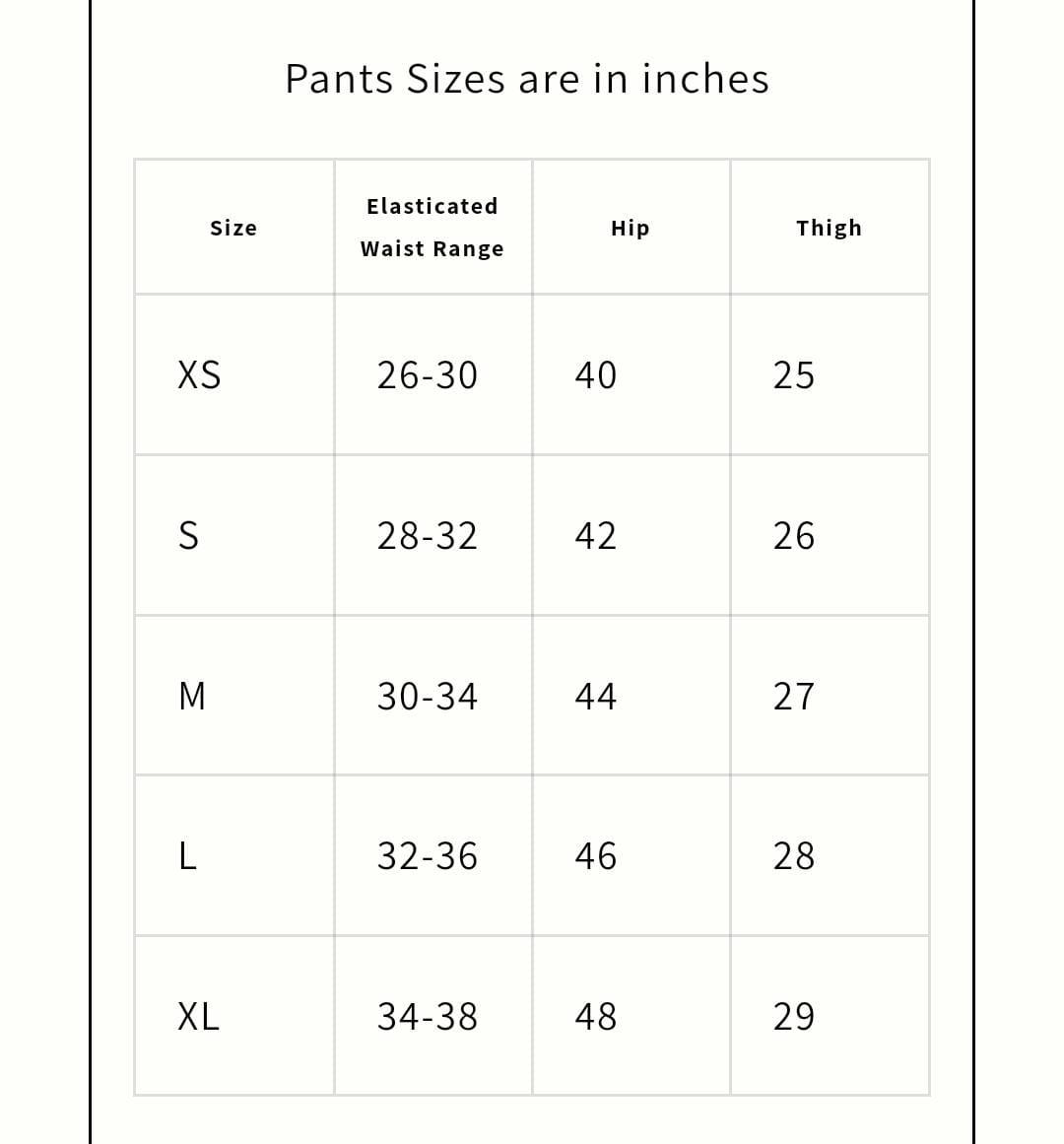This screenshot has height=1144, width=1064.
Task: Select hip measurement 44
Action: 596,697
